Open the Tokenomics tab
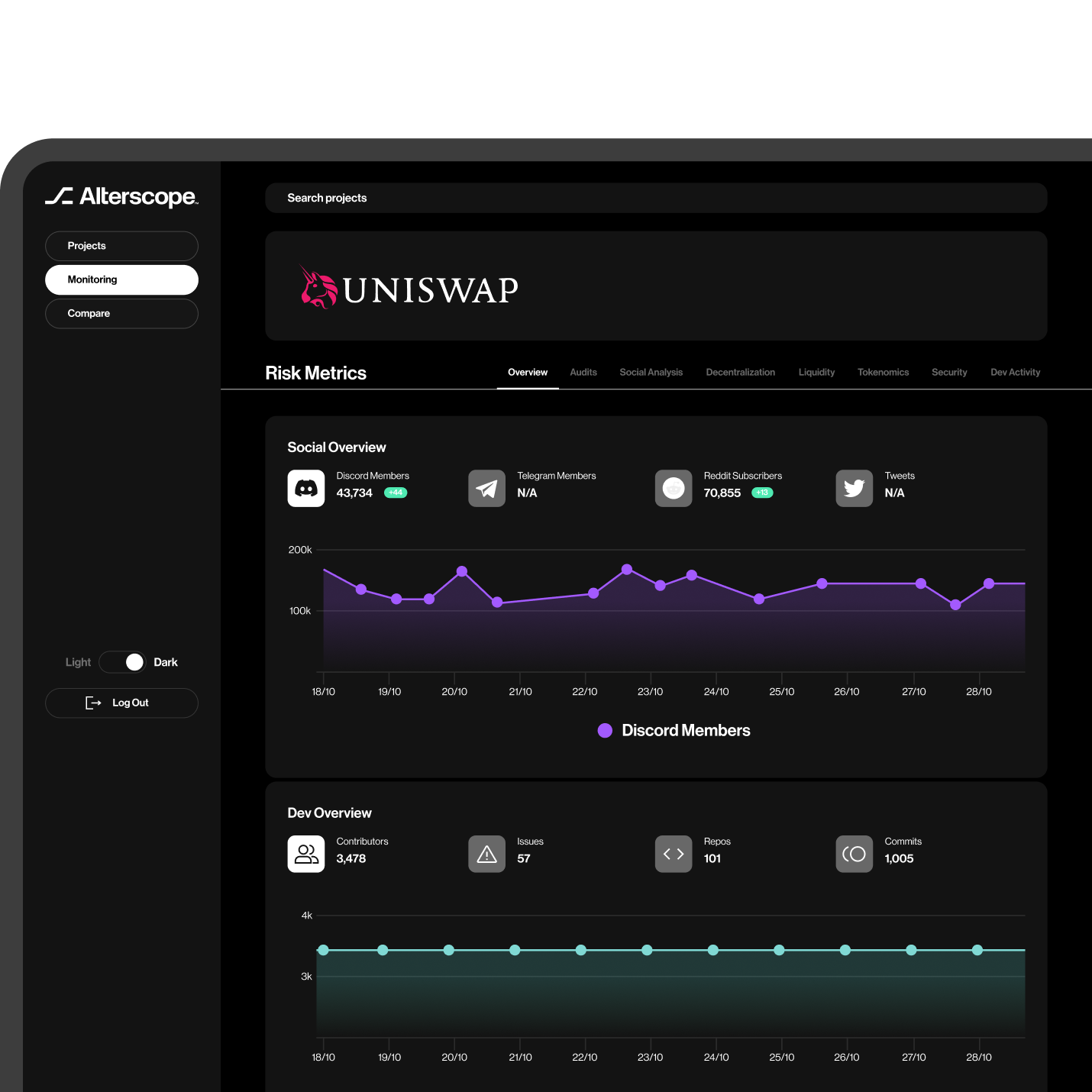This screenshot has width=1092, height=1092. 884,373
